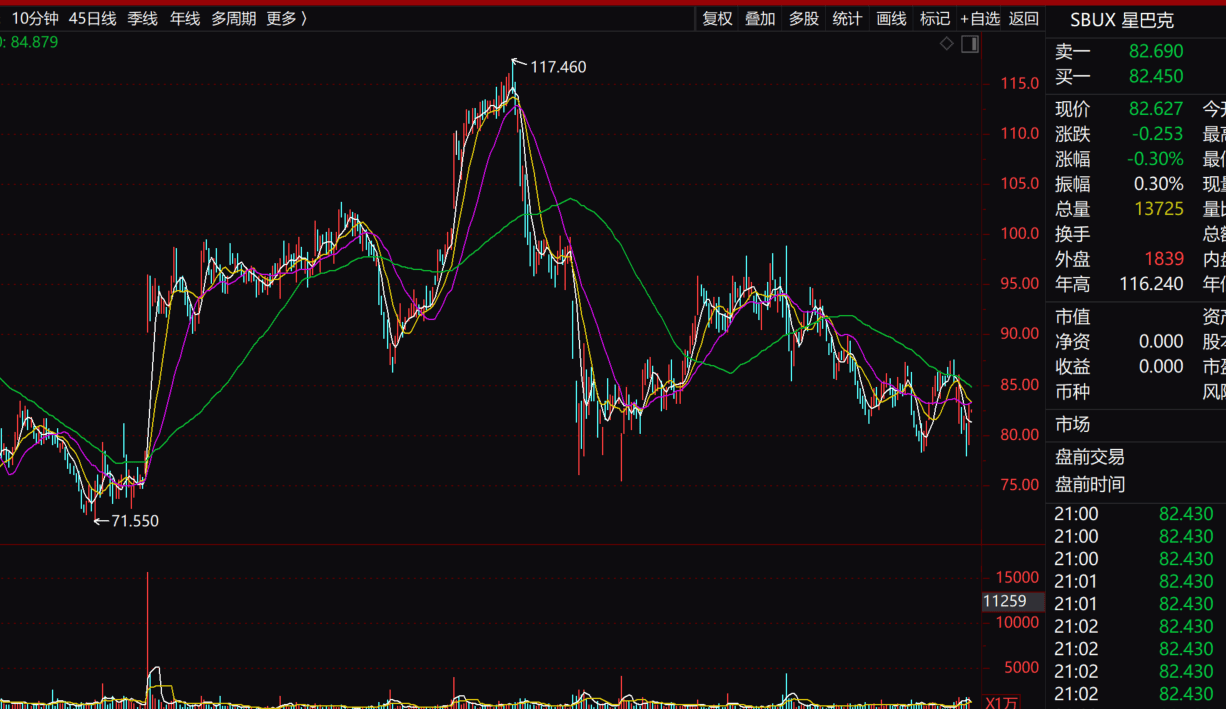Add SBUX to watchlist via +自选
Image resolution: width=1226 pixels, height=709 pixels.
[980, 18]
